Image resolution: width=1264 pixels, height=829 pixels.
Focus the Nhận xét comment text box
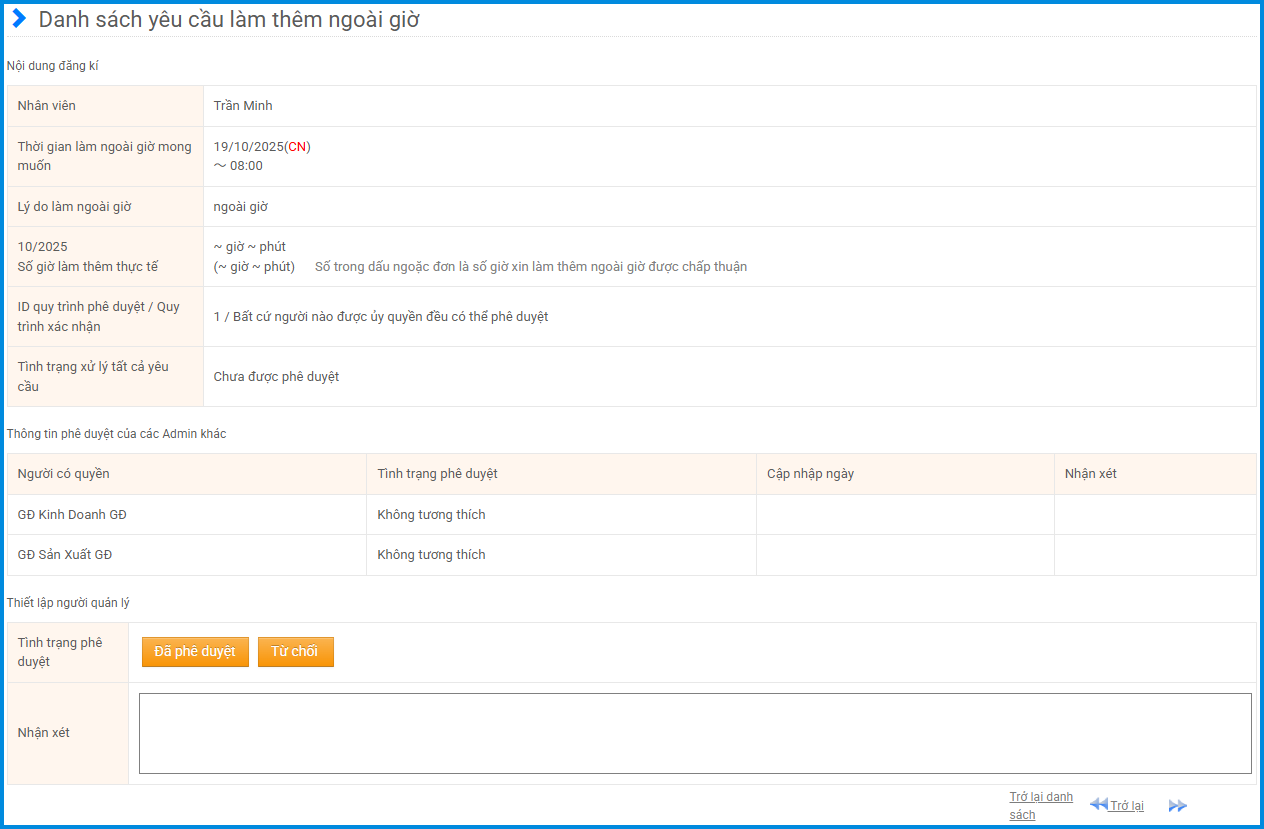[x=694, y=733]
